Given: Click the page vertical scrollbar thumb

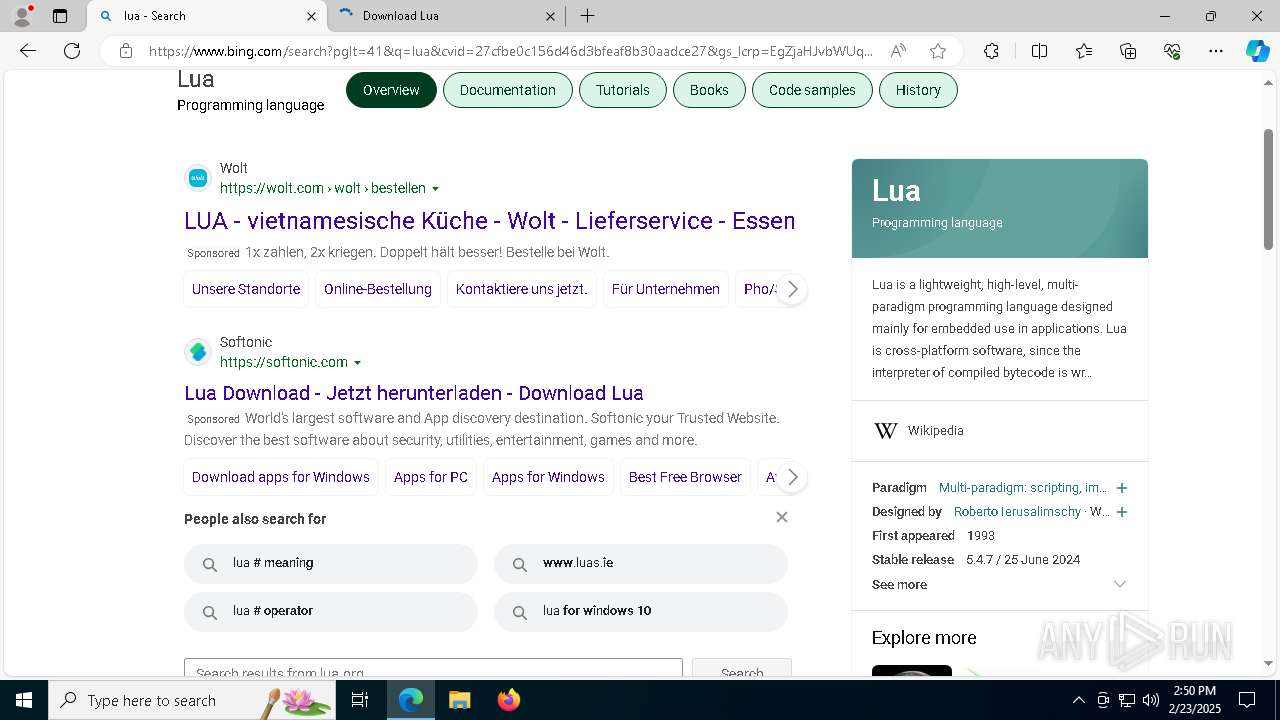Looking at the screenshot, I should point(1268,190).
